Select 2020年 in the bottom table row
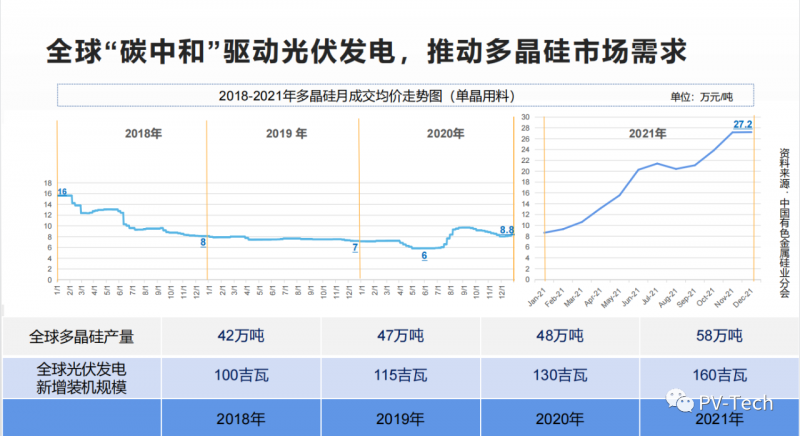This screenshot has height=436, width=800. coord(557,417)
